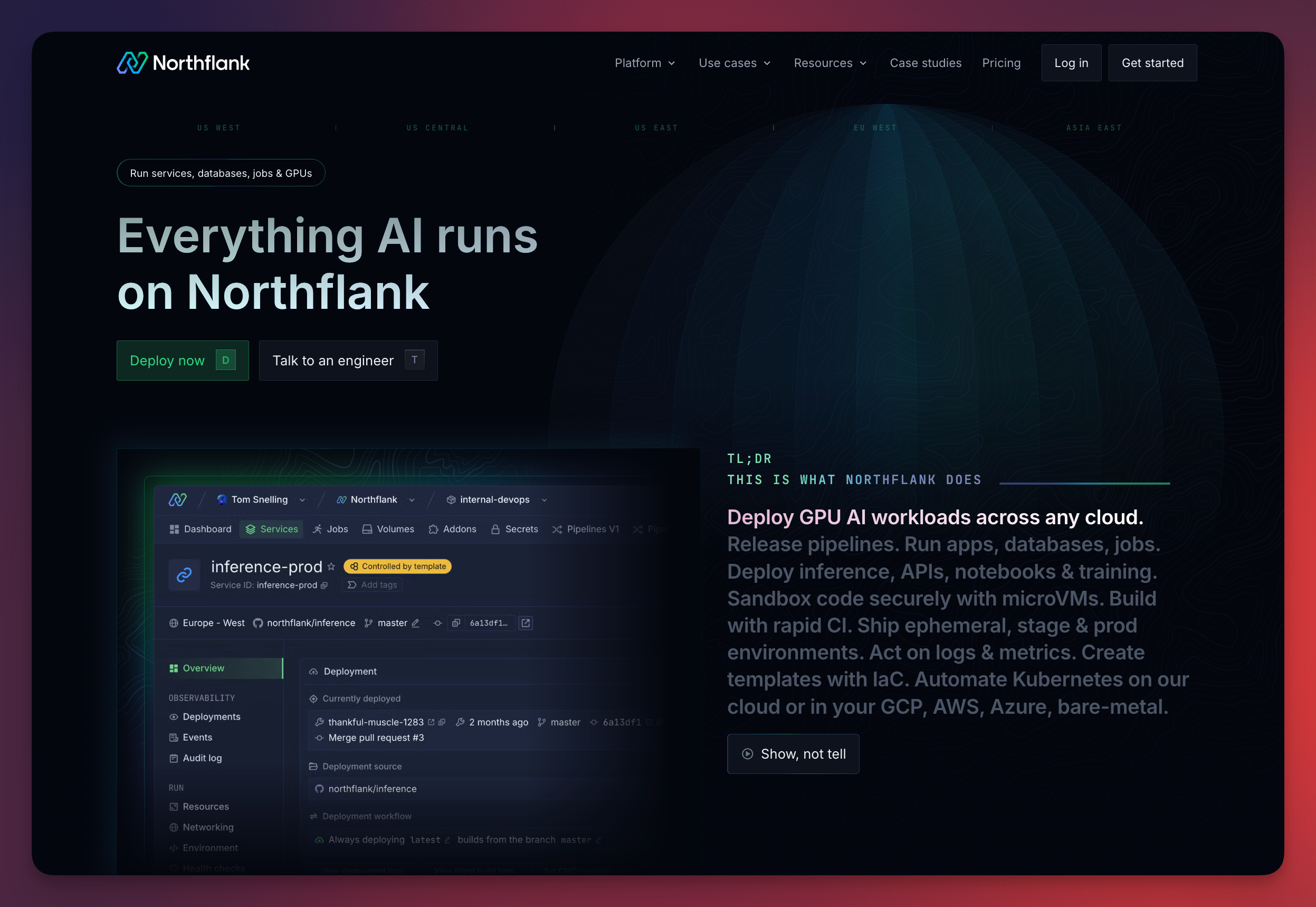This screenshot has height=907, width=1316.
Task: Open Environment in the sidebar
Action: (204, 847)
